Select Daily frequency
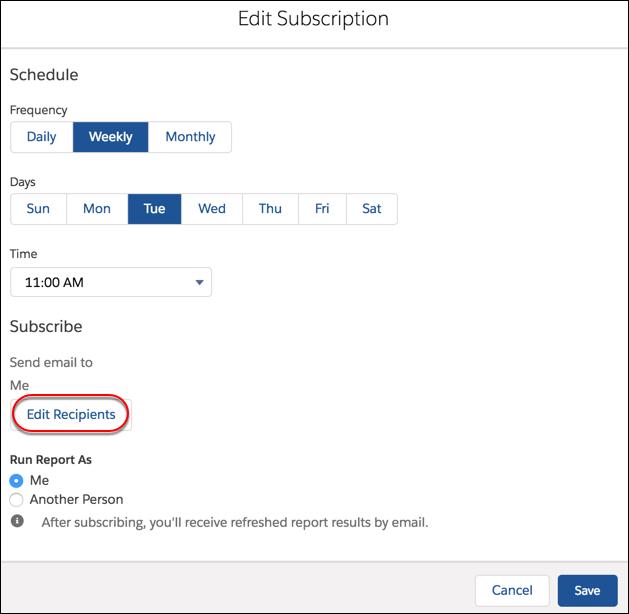Image resolution: width=629 pixels, height=614 pixels. coord(41,137)
